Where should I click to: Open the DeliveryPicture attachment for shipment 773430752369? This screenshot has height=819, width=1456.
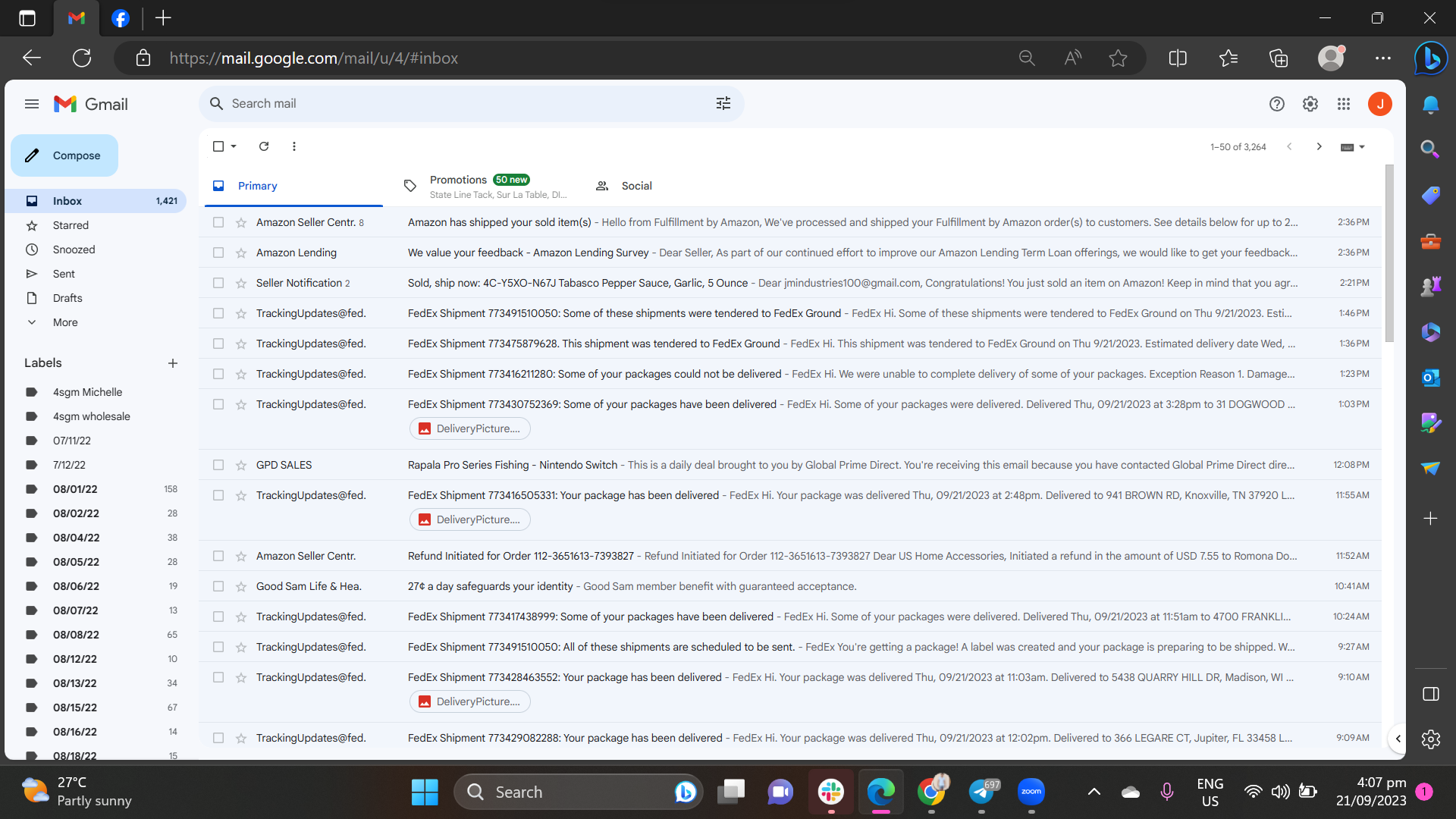tap(470, 428)
